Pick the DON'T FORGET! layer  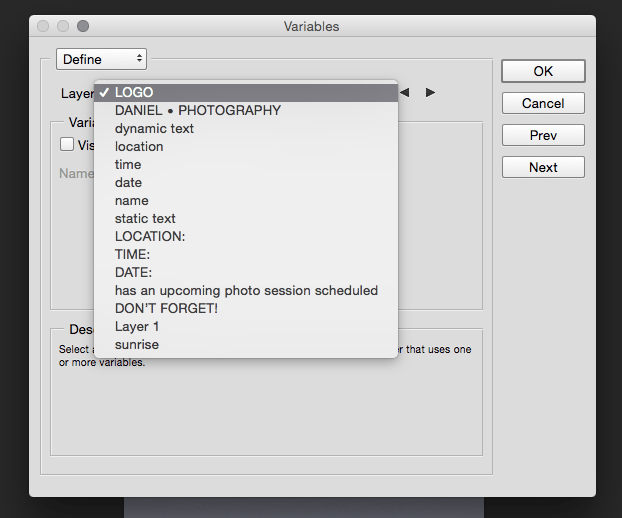click(x=166, y=309)
